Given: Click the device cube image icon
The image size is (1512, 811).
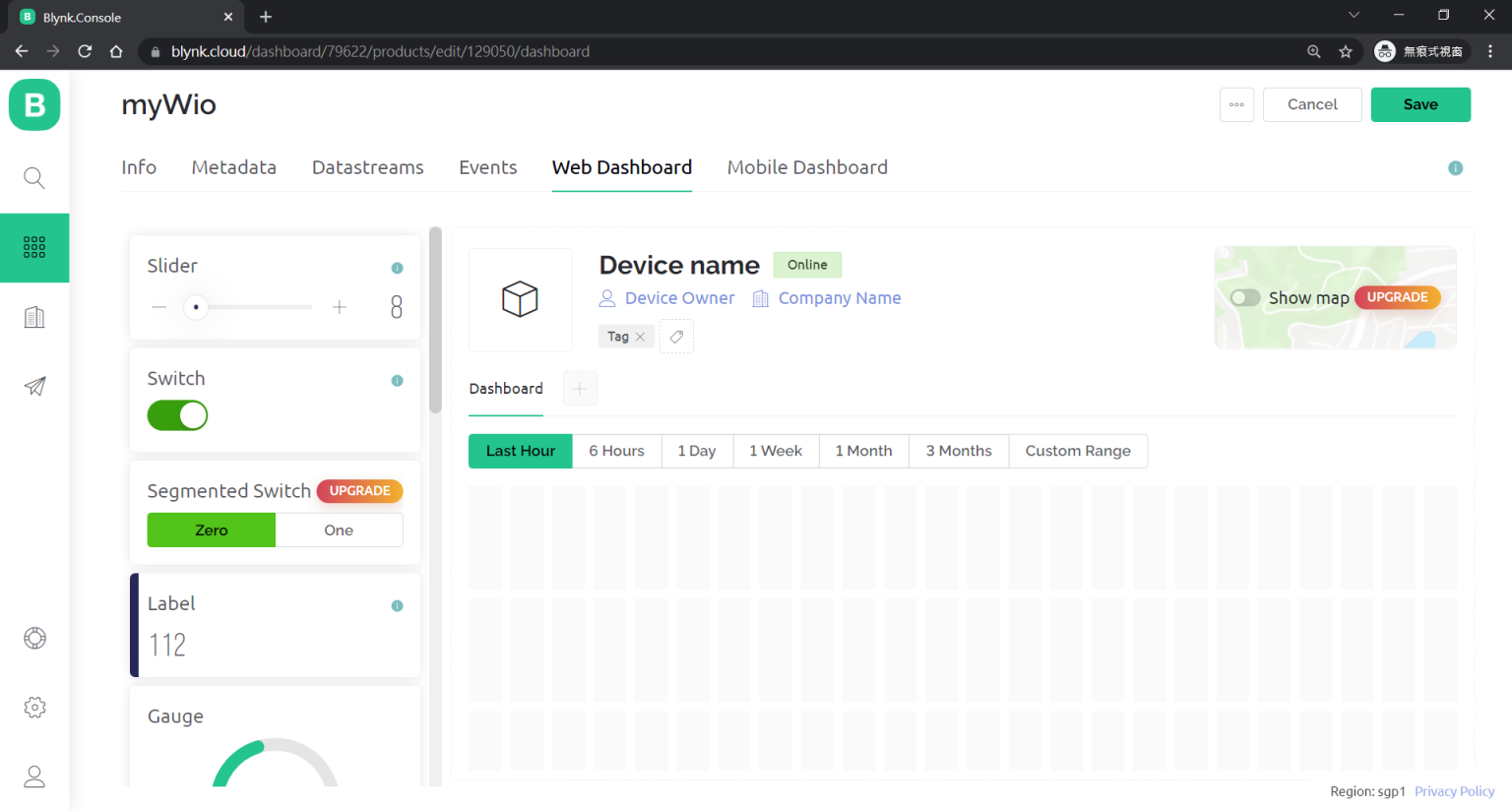Looking at the screenshot, I should [520, 299].
